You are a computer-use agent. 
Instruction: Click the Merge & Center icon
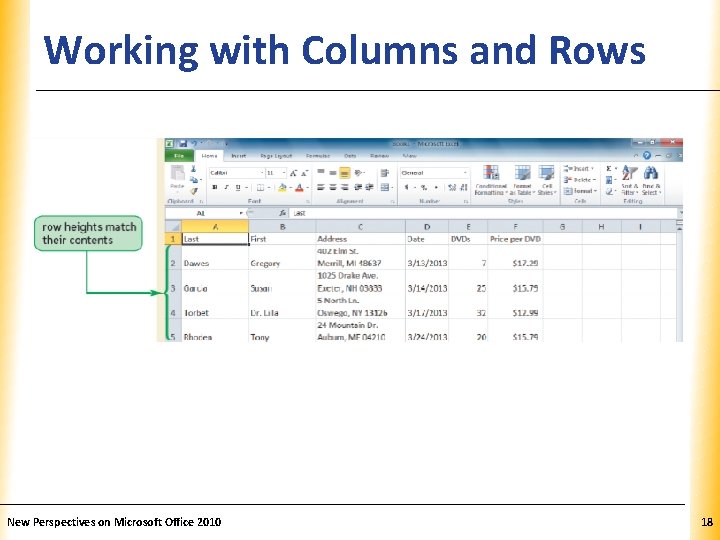(384, 187)
